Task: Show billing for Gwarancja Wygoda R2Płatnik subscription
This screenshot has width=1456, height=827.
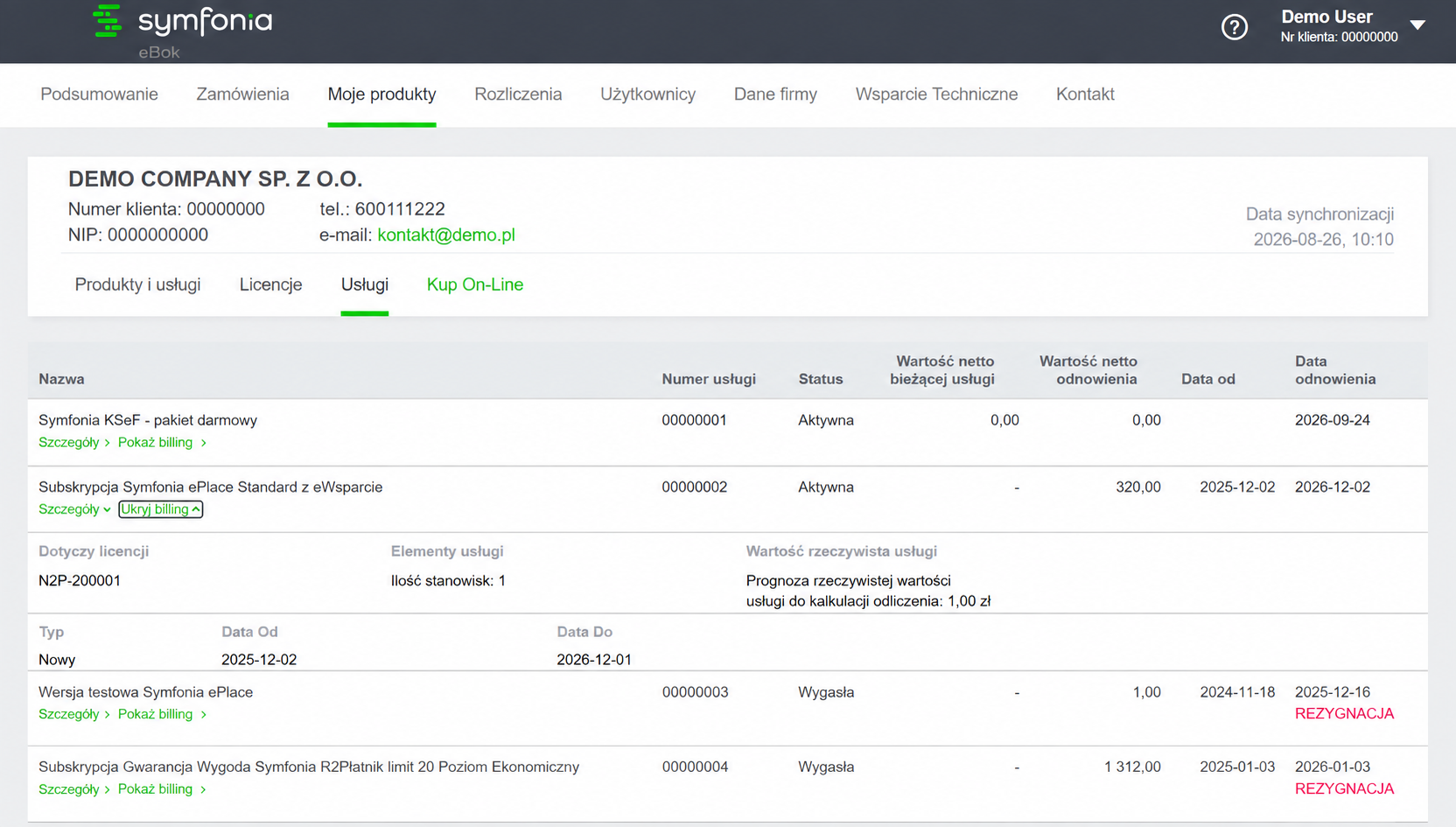Action: 162,789
